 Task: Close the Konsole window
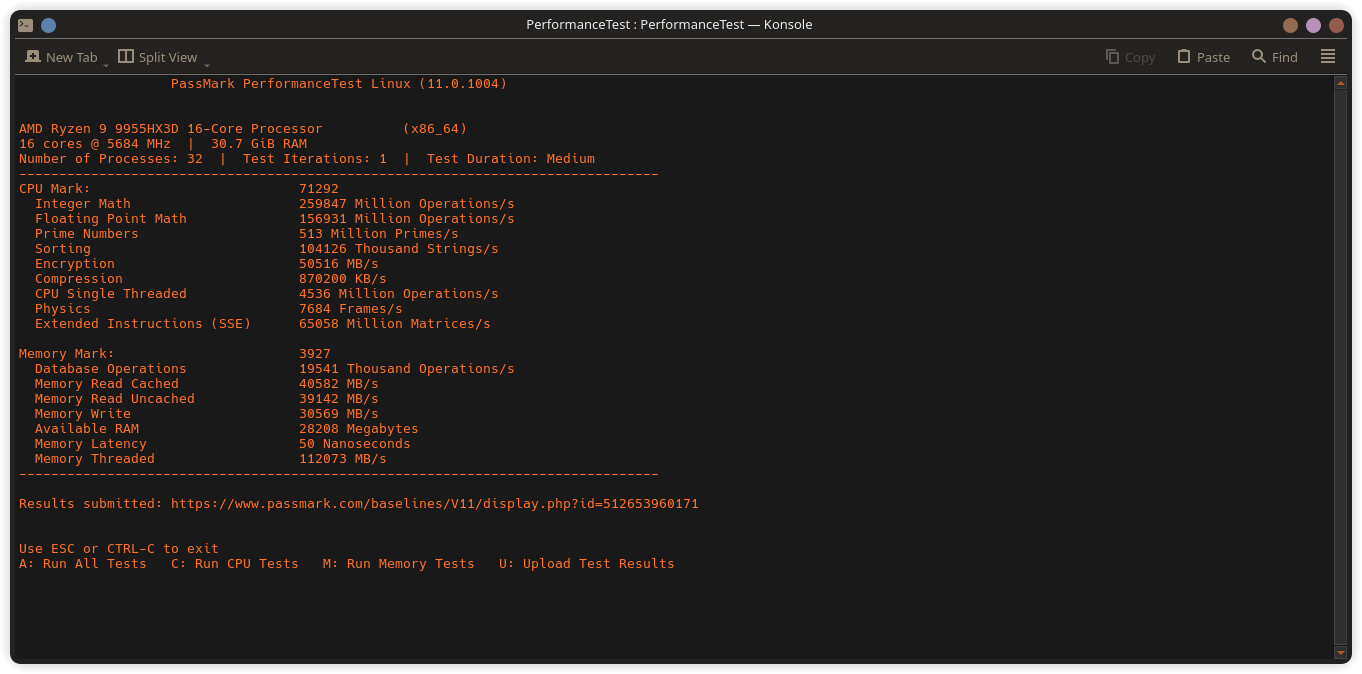(x=1336, y=25)
